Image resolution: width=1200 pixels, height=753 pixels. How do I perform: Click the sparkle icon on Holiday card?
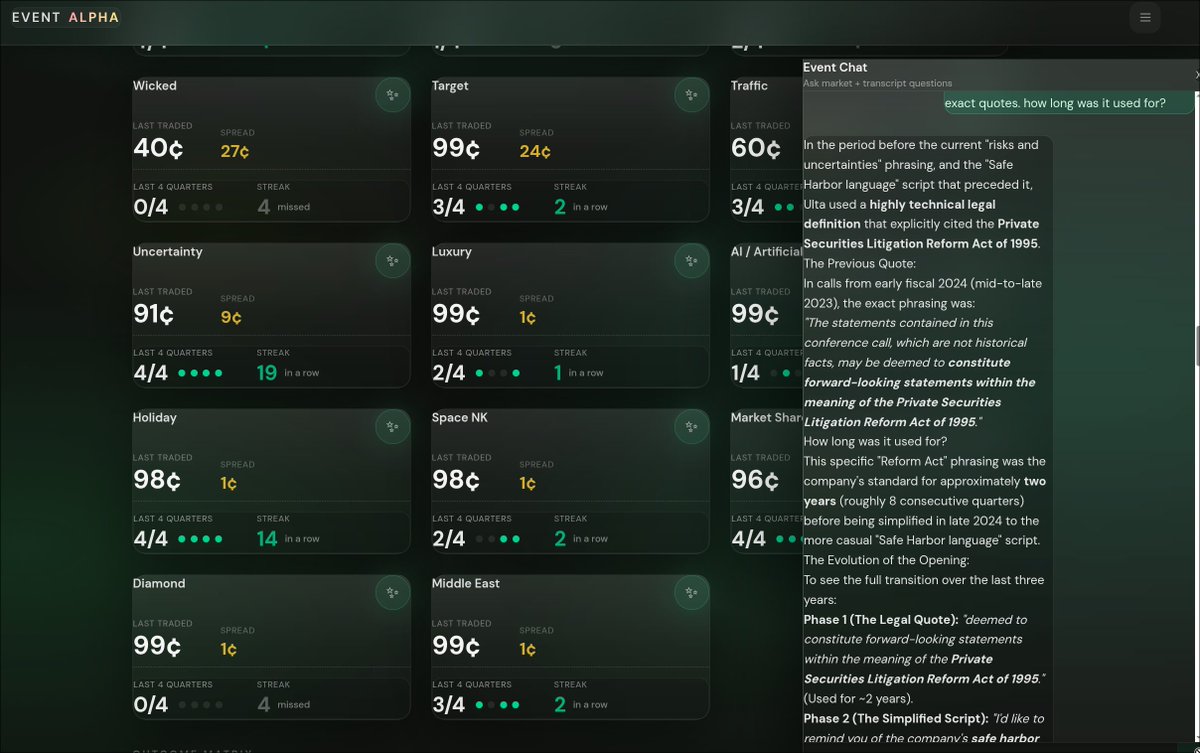coord(392,427)
